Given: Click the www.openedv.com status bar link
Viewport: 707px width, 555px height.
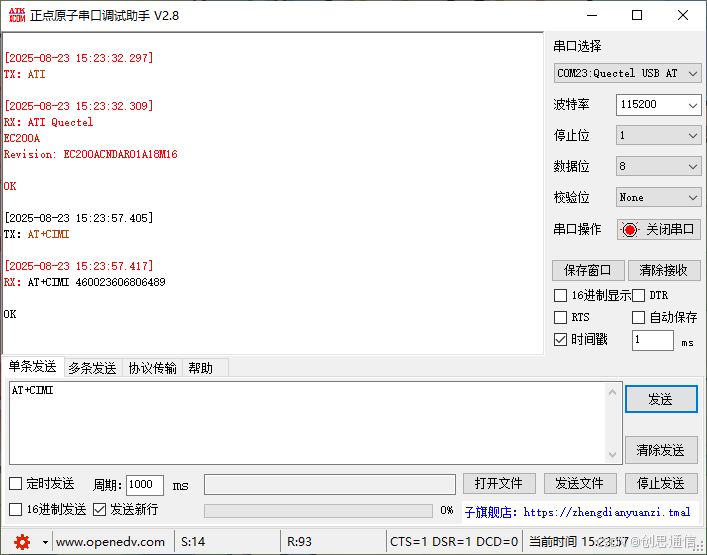Looking at the screenshot, I should click(110, 542).
